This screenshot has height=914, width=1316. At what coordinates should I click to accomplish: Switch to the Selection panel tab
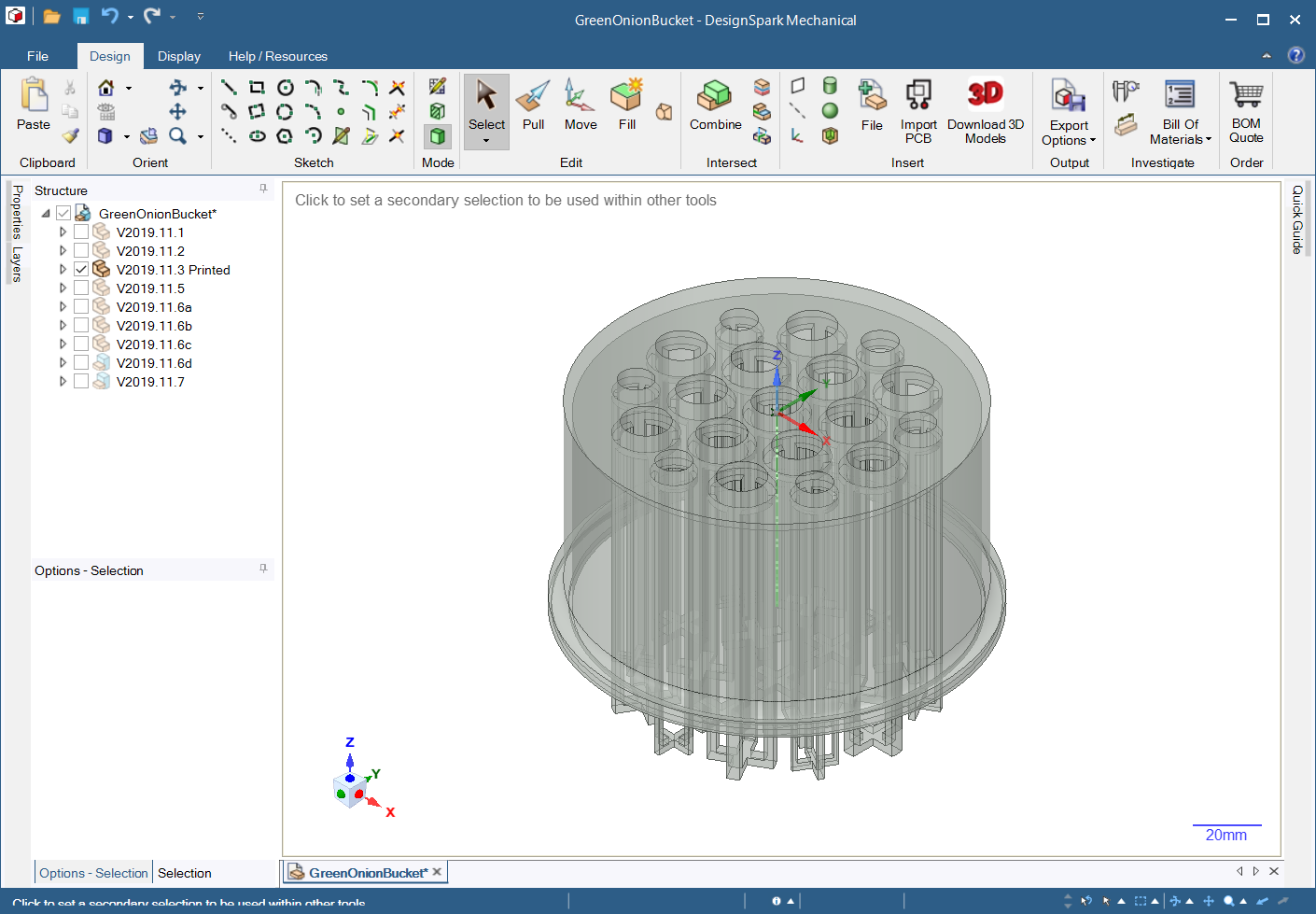coord(185,873)
